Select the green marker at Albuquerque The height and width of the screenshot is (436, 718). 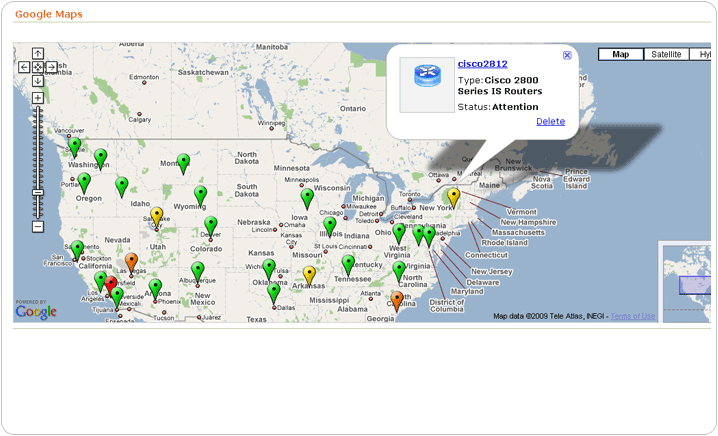pyautogui.click(x=198, y=272)
